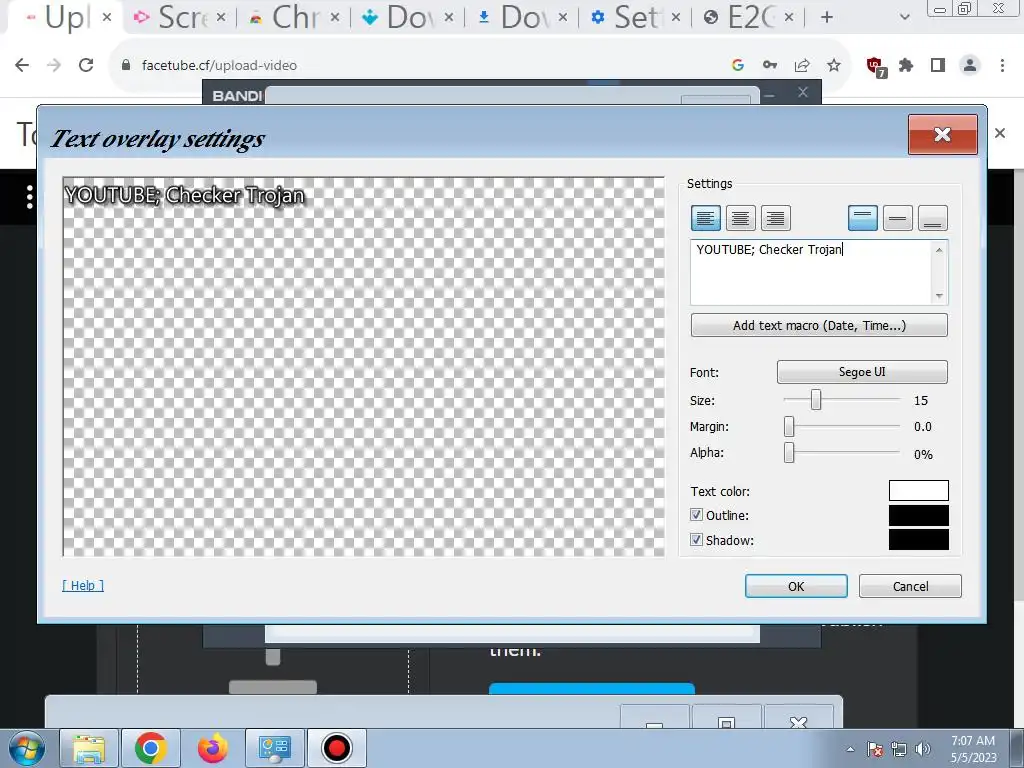The width and height of the screenshot is (1024, 768).
Task: Pick the Outline color swatch
Action: 918,515
